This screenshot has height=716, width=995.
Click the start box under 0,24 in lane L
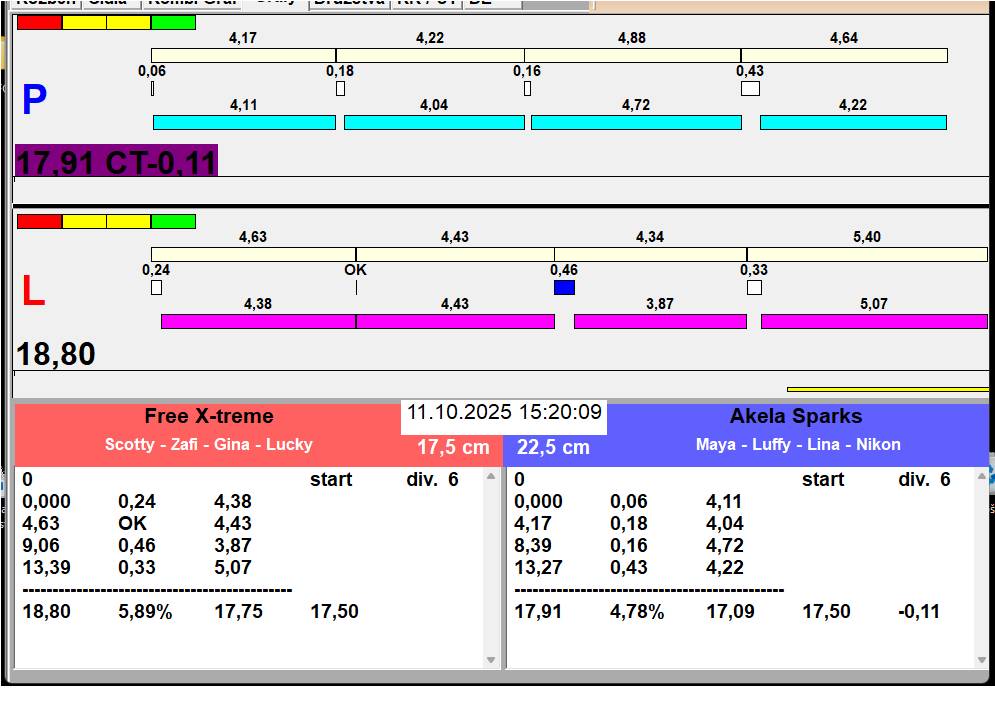tap(156, 288)
